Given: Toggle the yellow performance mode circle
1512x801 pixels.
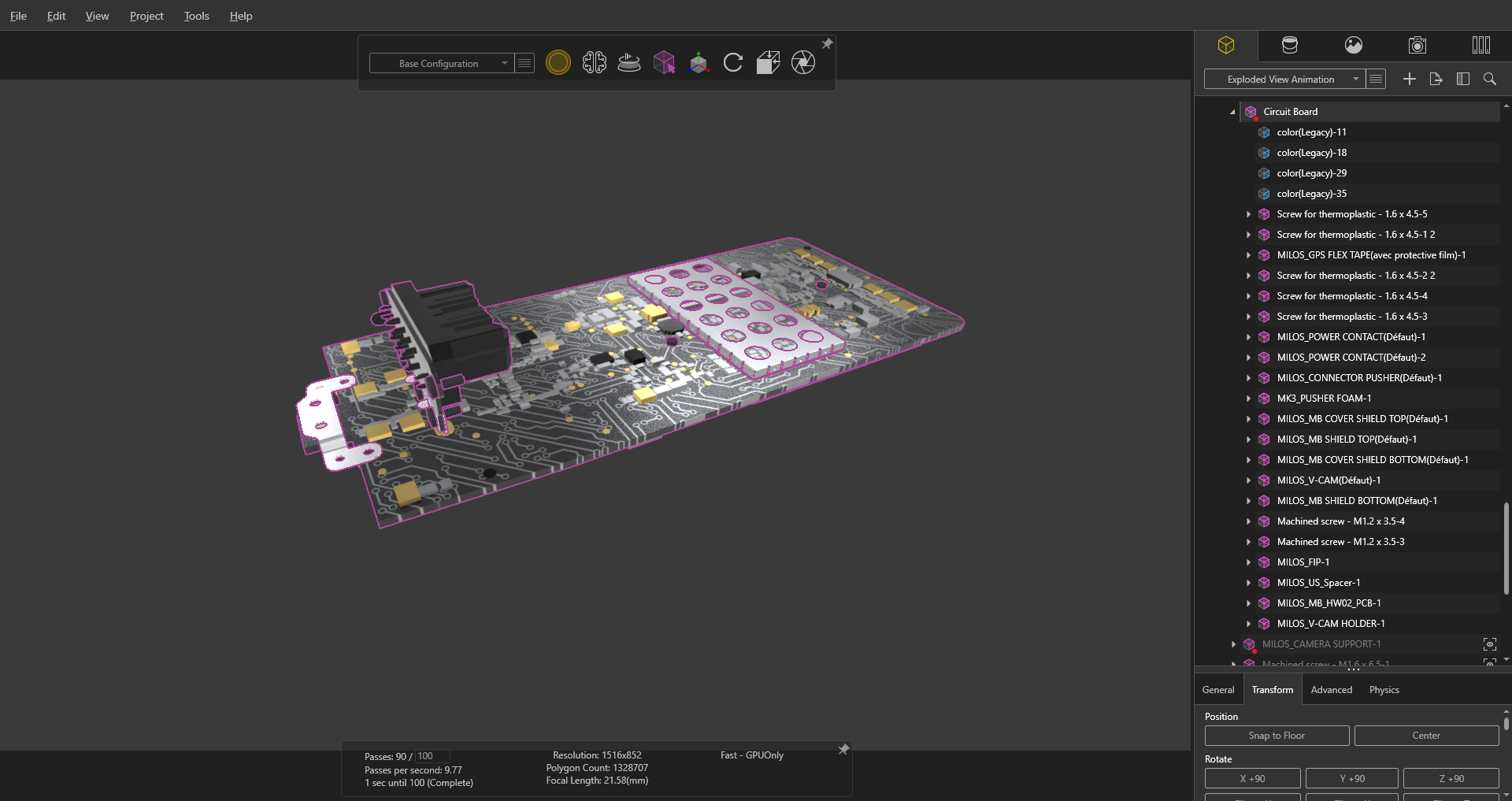Looking at the screenshot, I should coord(558,62).
